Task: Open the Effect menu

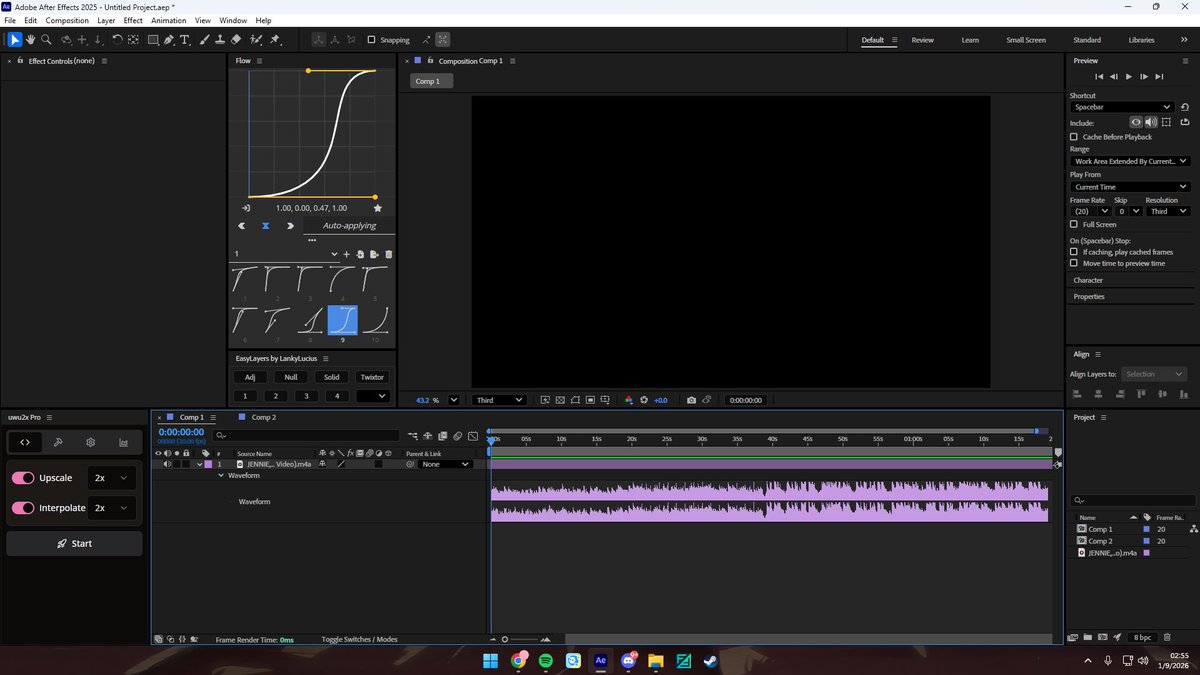Action: coord(133,20)
